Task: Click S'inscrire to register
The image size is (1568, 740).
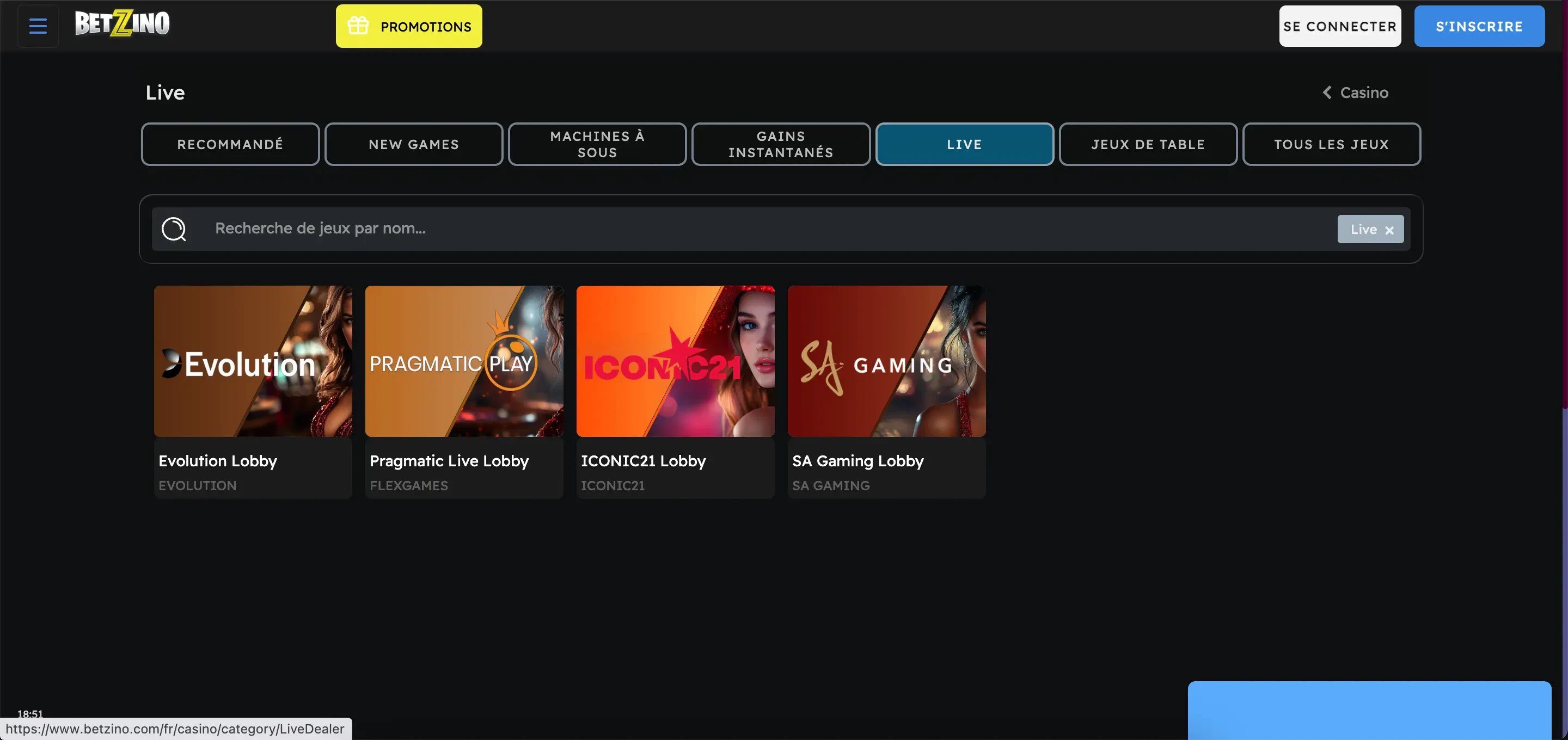Action: click(x=1479, y=26)
